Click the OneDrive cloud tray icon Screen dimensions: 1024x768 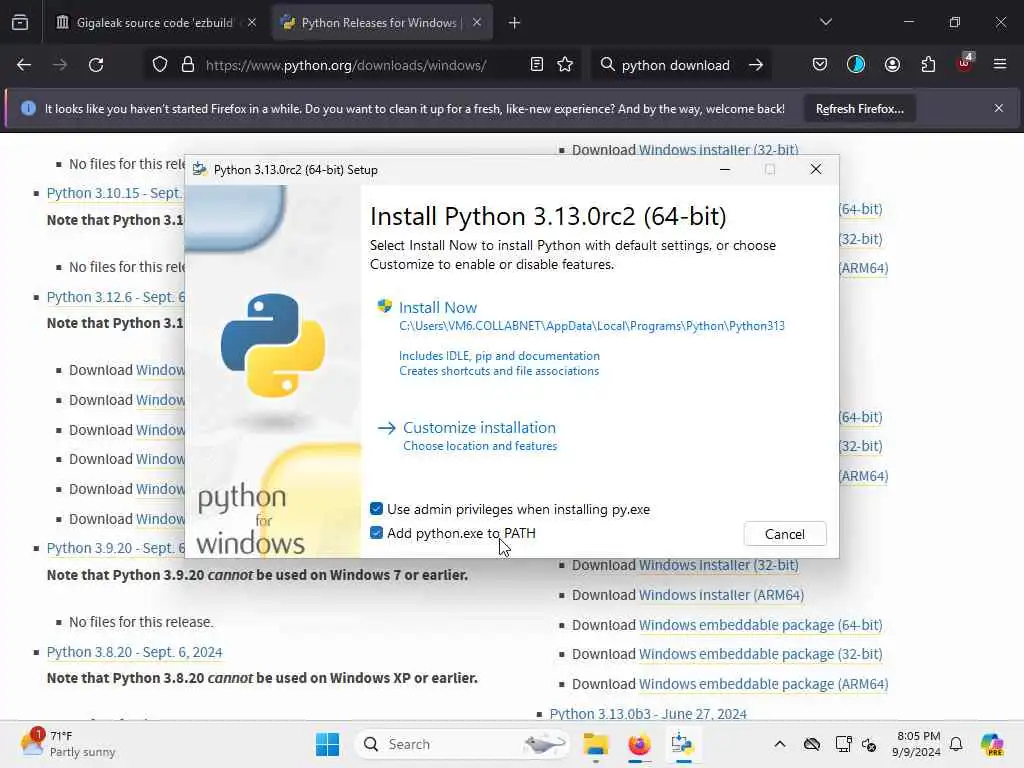pos(812,744)
